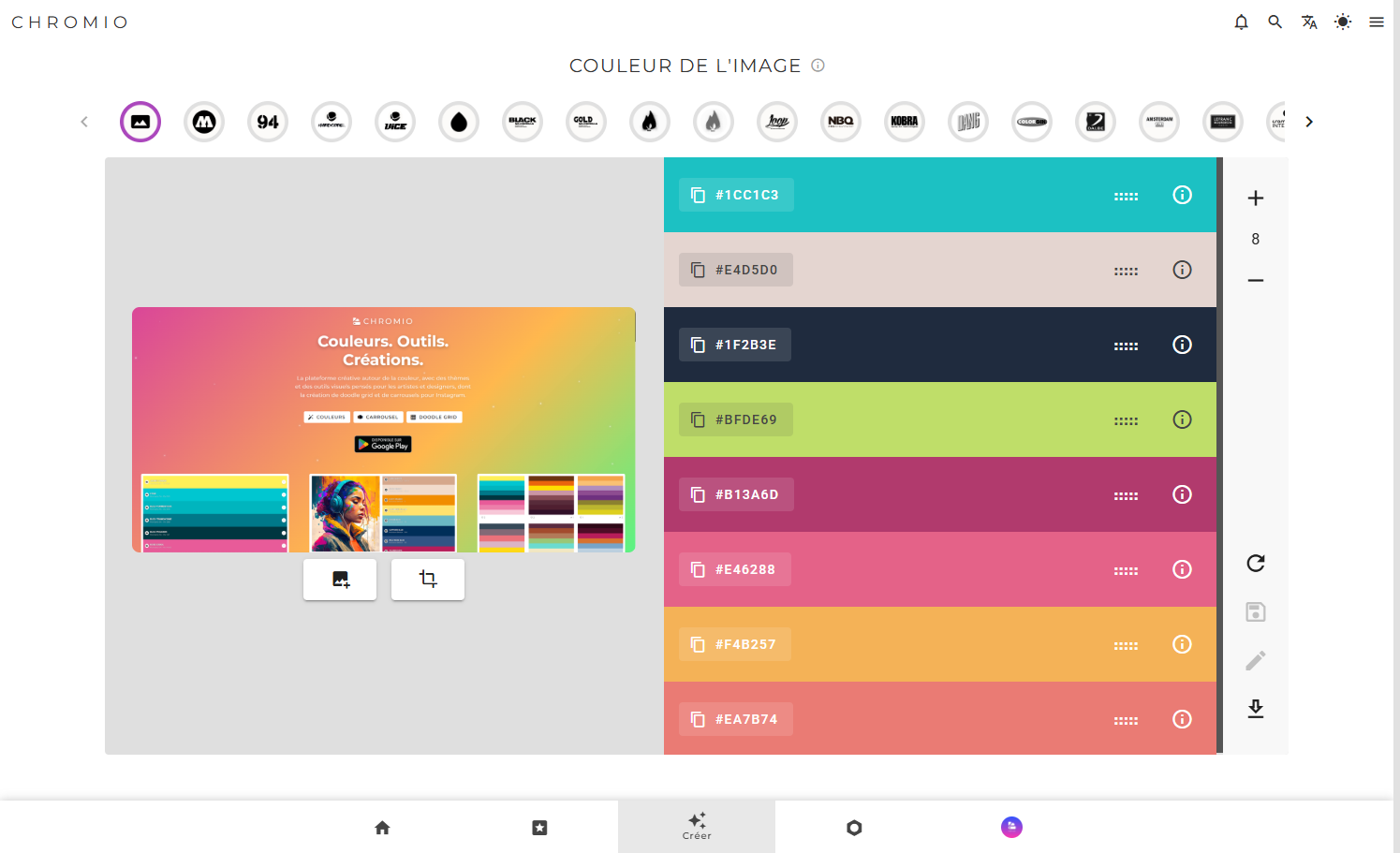
Task: Select the 94 brand palette
Action: tap(268, 122)
